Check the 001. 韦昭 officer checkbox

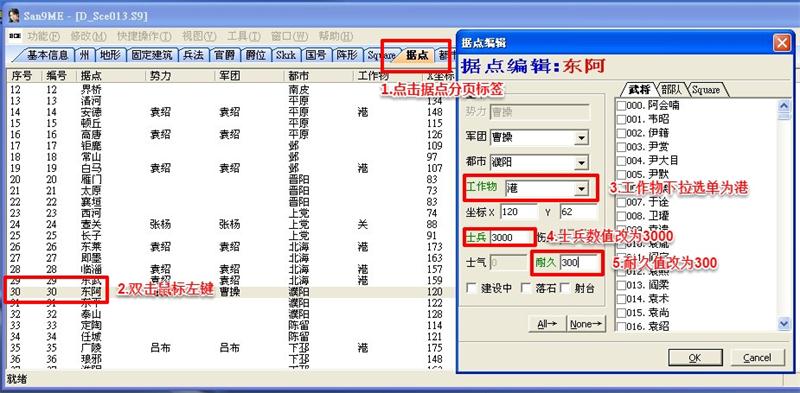pos(621,119)
